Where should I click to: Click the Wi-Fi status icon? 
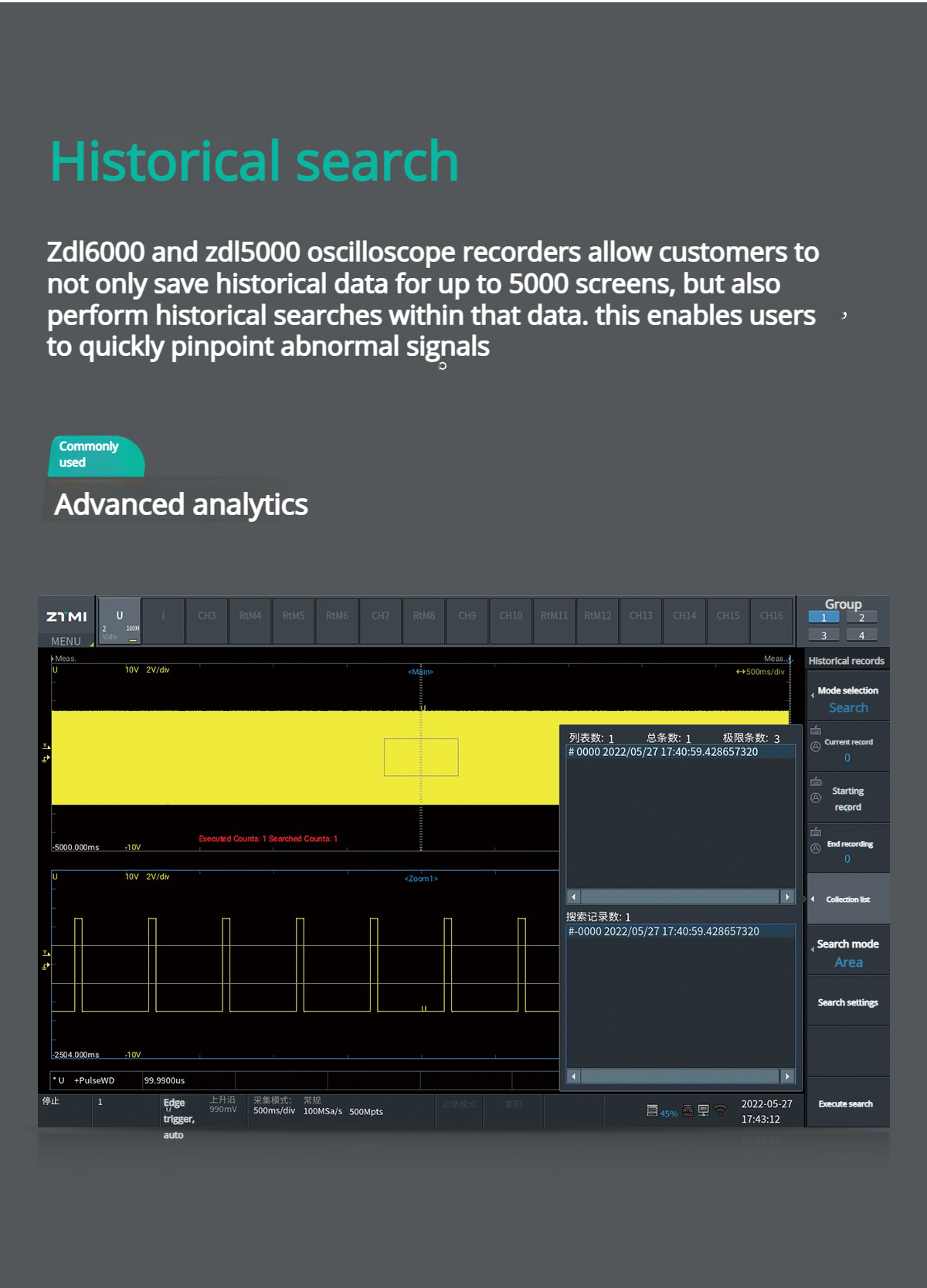click(x=721, y=1110)
